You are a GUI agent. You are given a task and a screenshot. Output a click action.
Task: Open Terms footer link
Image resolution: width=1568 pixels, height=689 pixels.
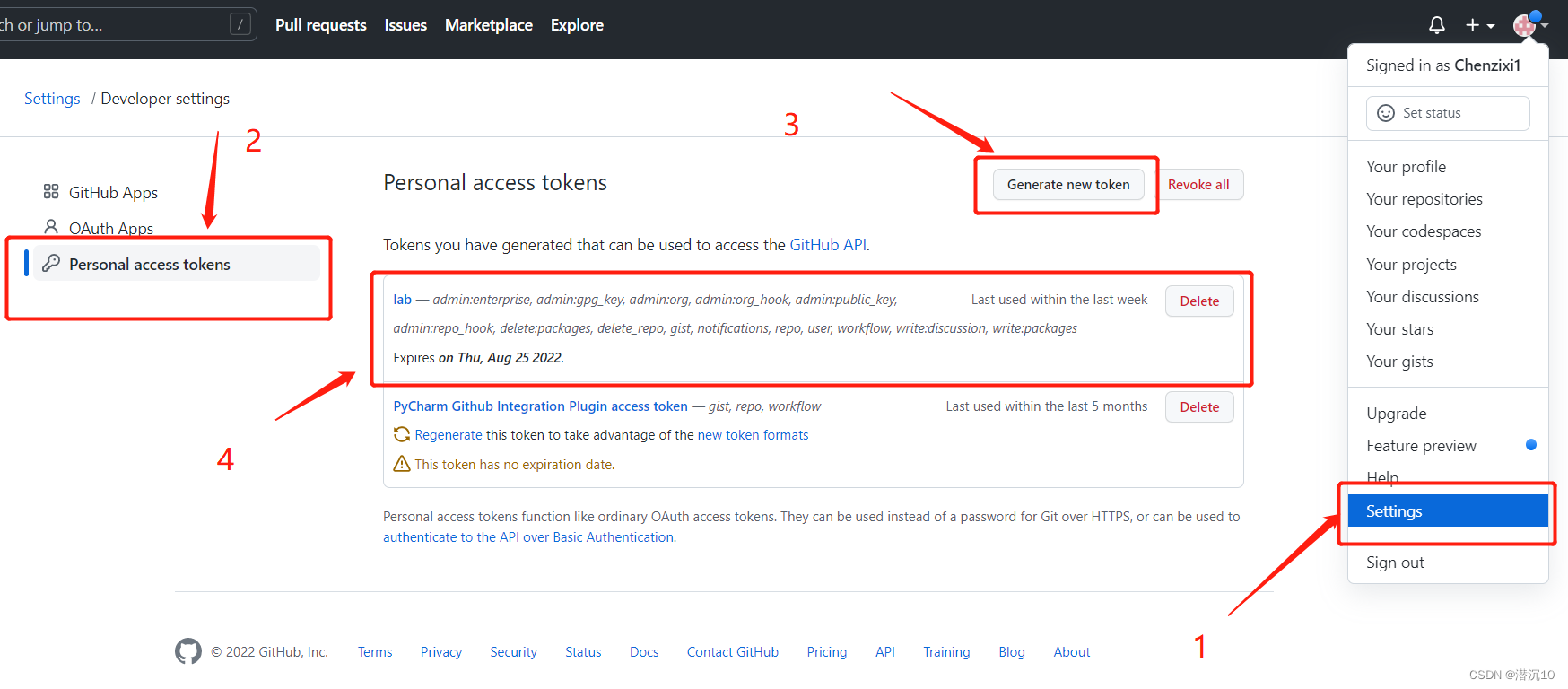pyautogui.click(x=375, y=652)
